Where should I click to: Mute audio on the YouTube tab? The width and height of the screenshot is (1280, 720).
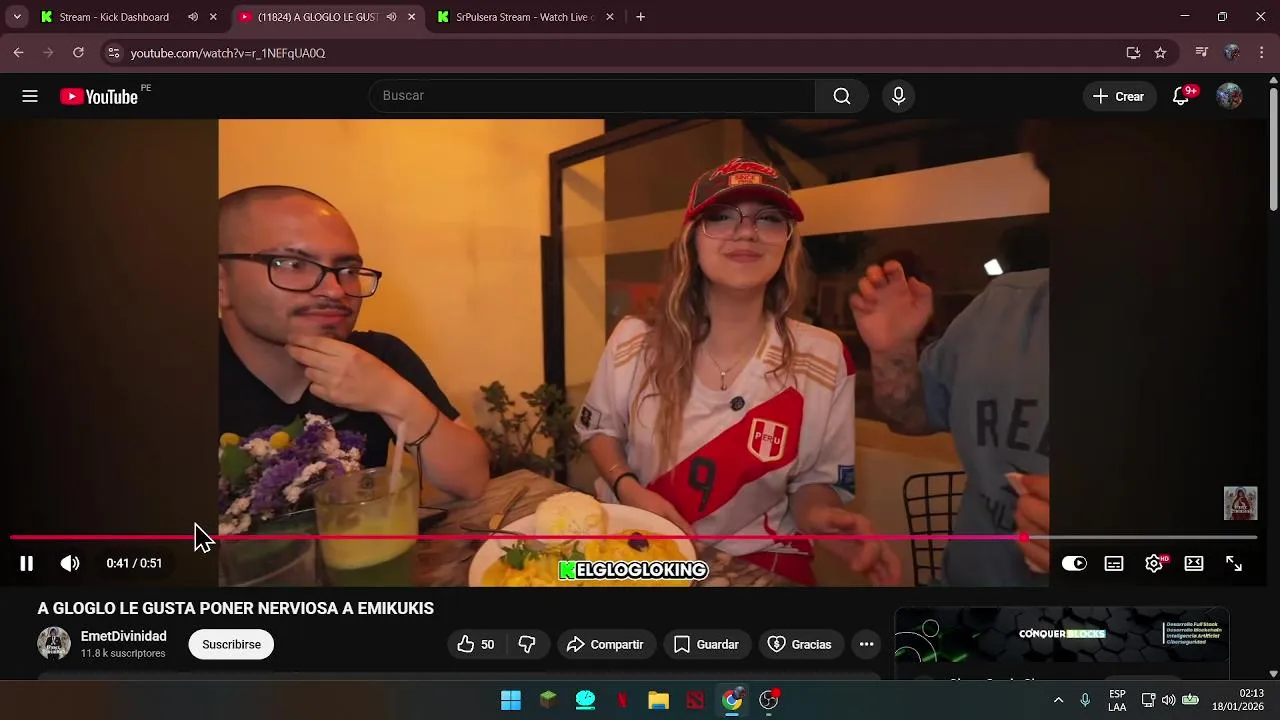(391, 17)
